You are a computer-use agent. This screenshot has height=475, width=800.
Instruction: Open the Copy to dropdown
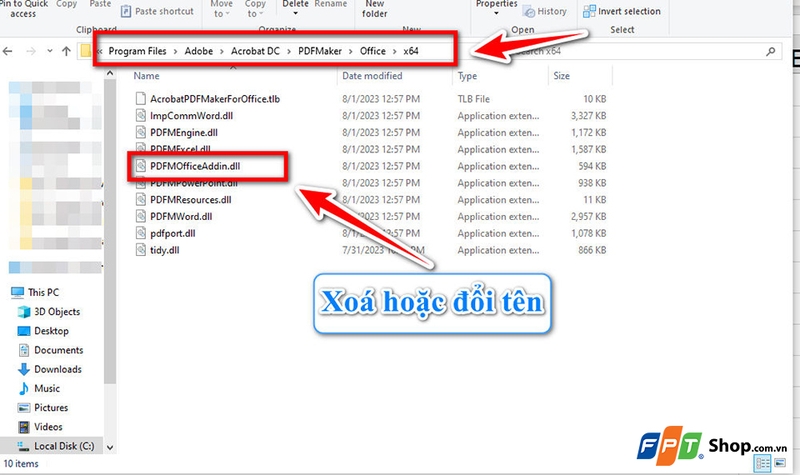(255, 9)
